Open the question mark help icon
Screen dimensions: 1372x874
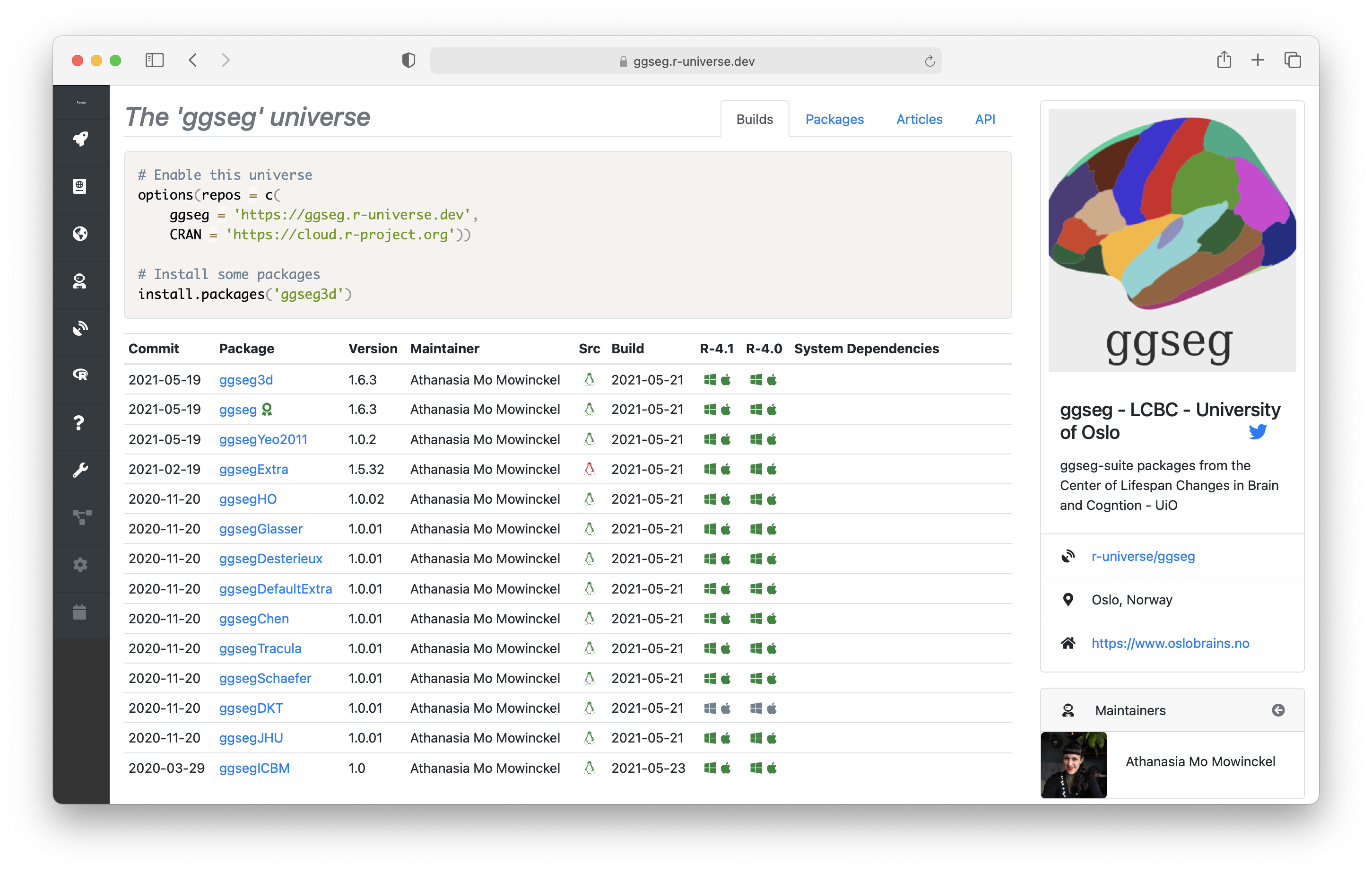[x=79, y=423]
